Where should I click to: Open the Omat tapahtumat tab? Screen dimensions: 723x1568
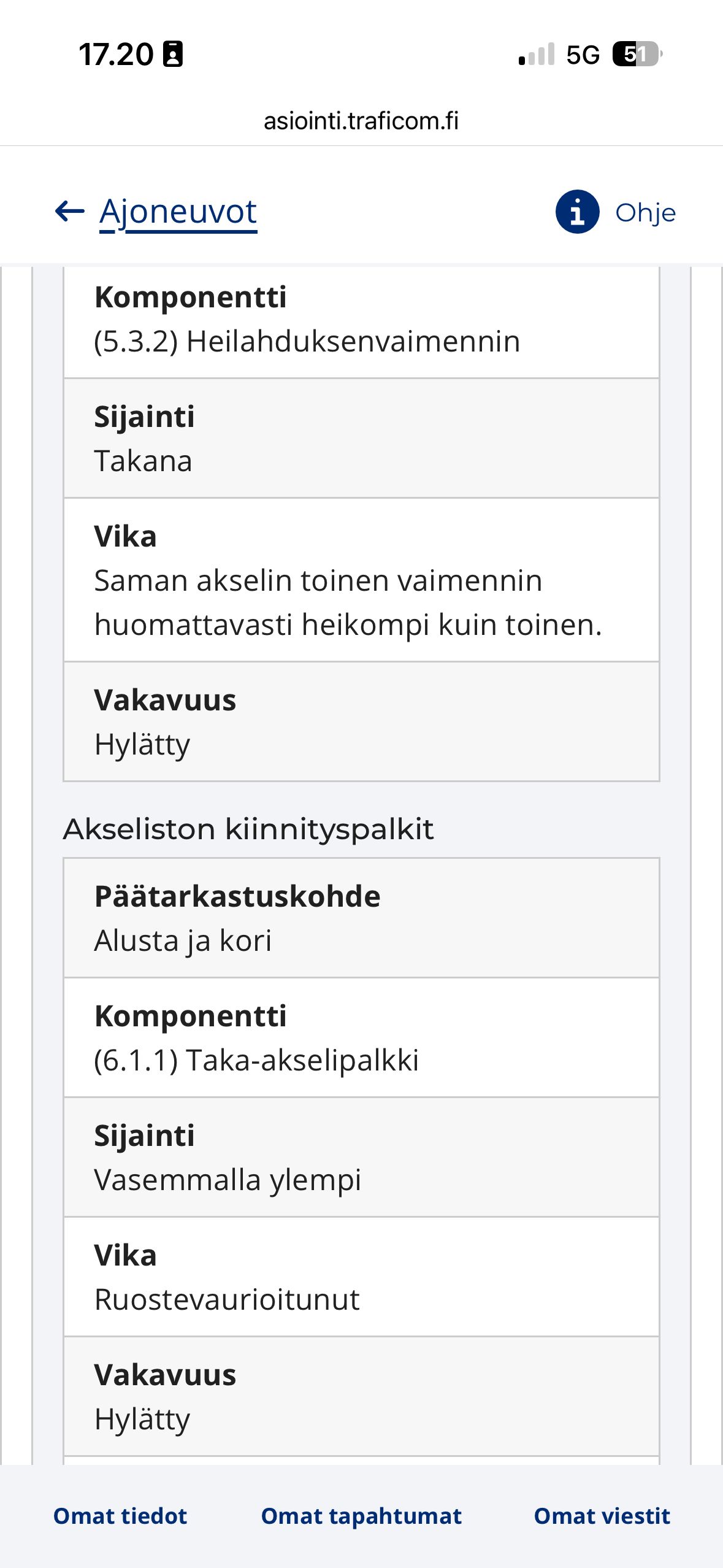[361, 1516]
